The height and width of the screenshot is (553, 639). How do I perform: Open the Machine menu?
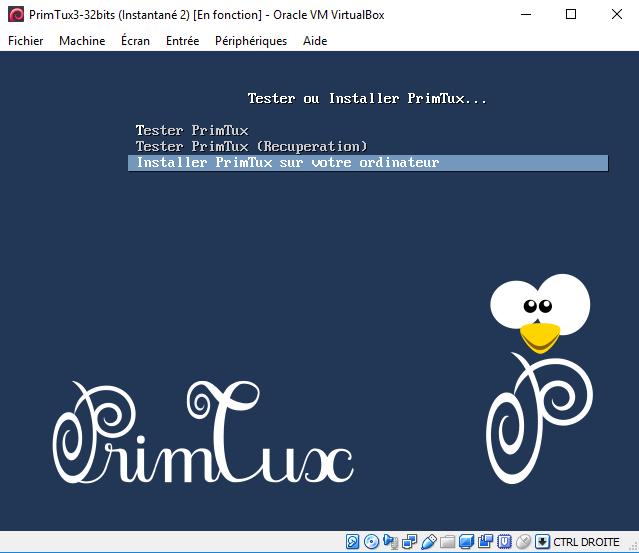(x=82, y=41)
